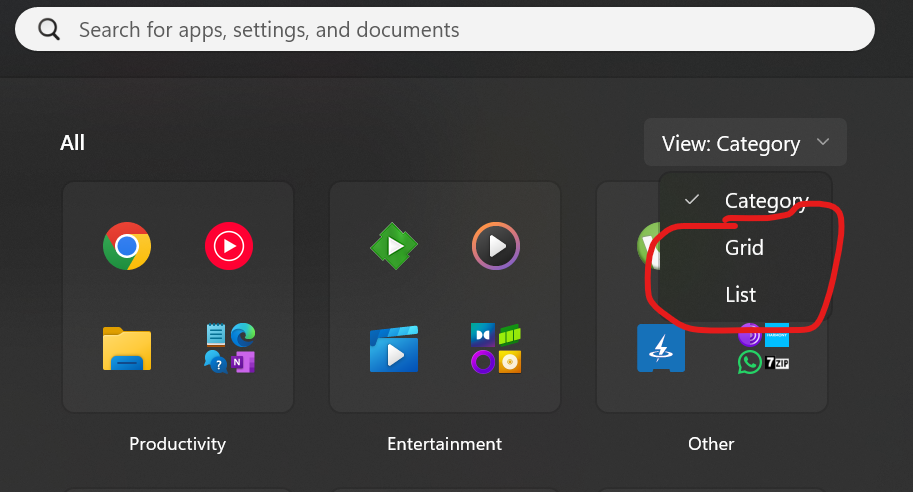Click the small green bars icon in Entertainment
Screen dimensions: 913x492
[x=509, y=335]
